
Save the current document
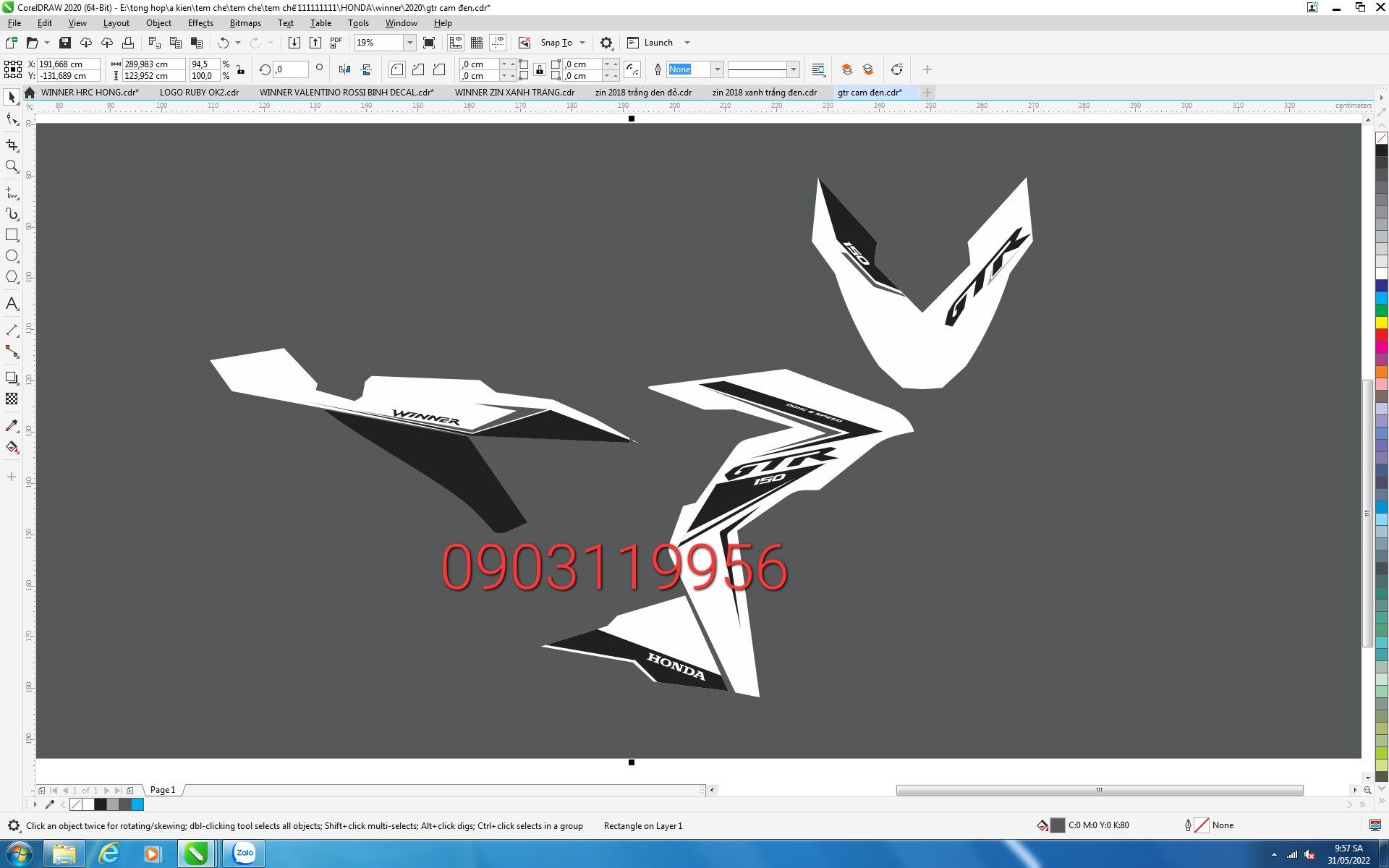[x=65, y=43]
